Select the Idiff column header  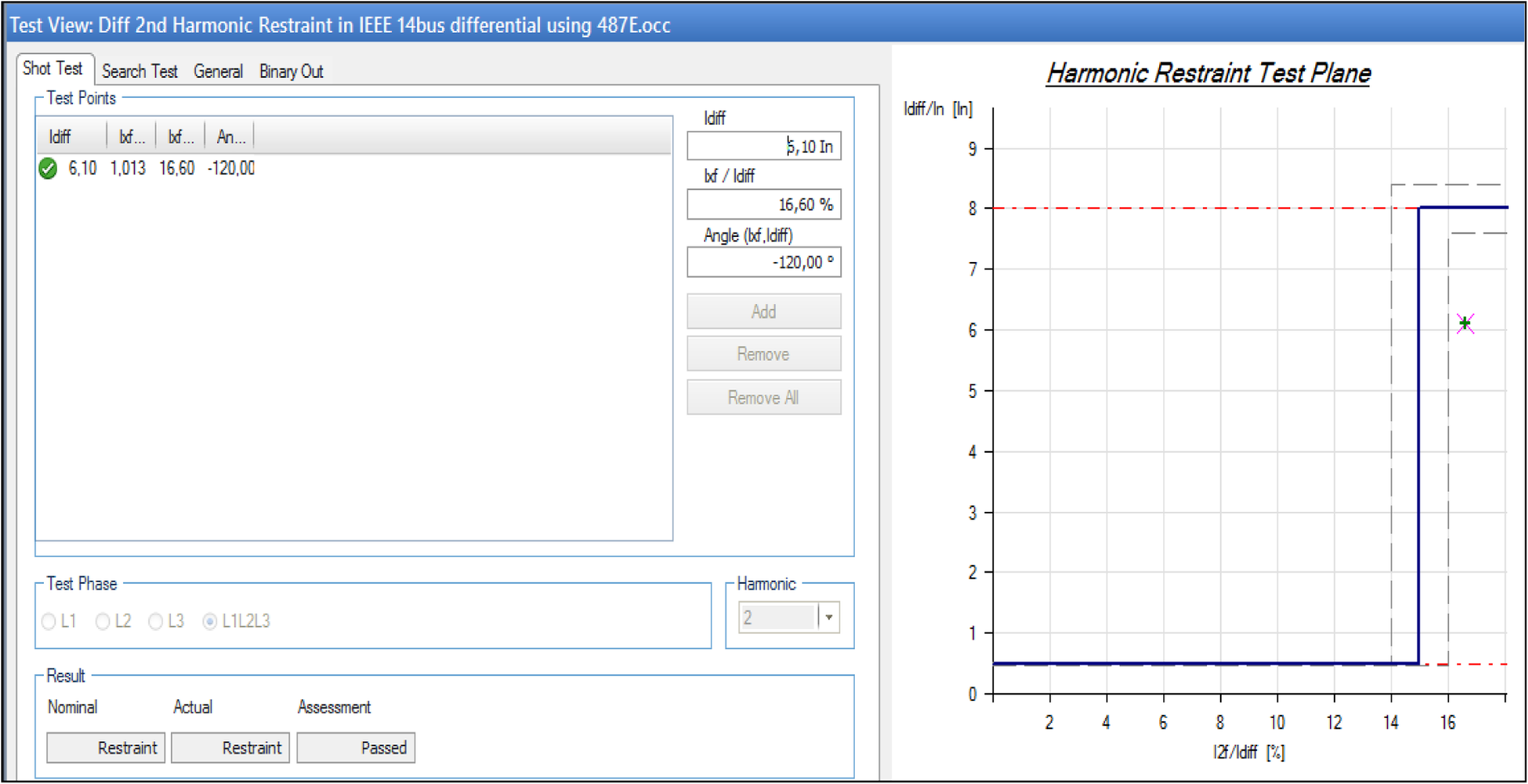pos(71,137)
